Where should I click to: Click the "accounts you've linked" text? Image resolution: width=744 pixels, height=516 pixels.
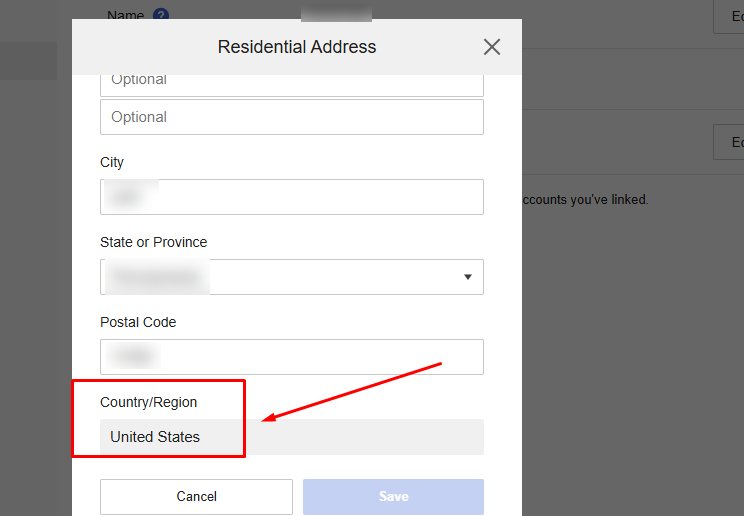tap(585, 200)
